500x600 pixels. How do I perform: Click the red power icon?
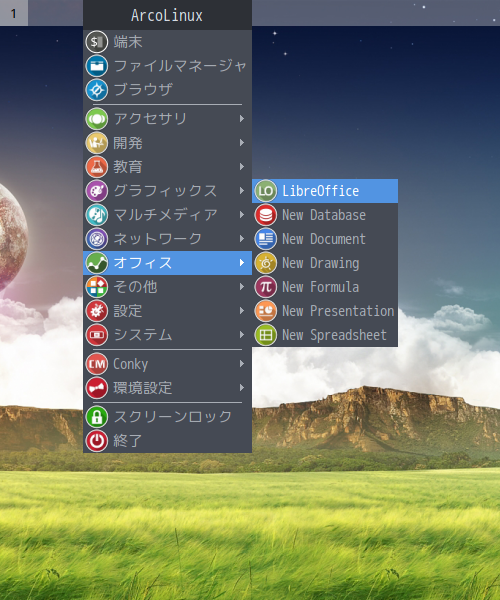pyautogui.click(x=96, y=441)
